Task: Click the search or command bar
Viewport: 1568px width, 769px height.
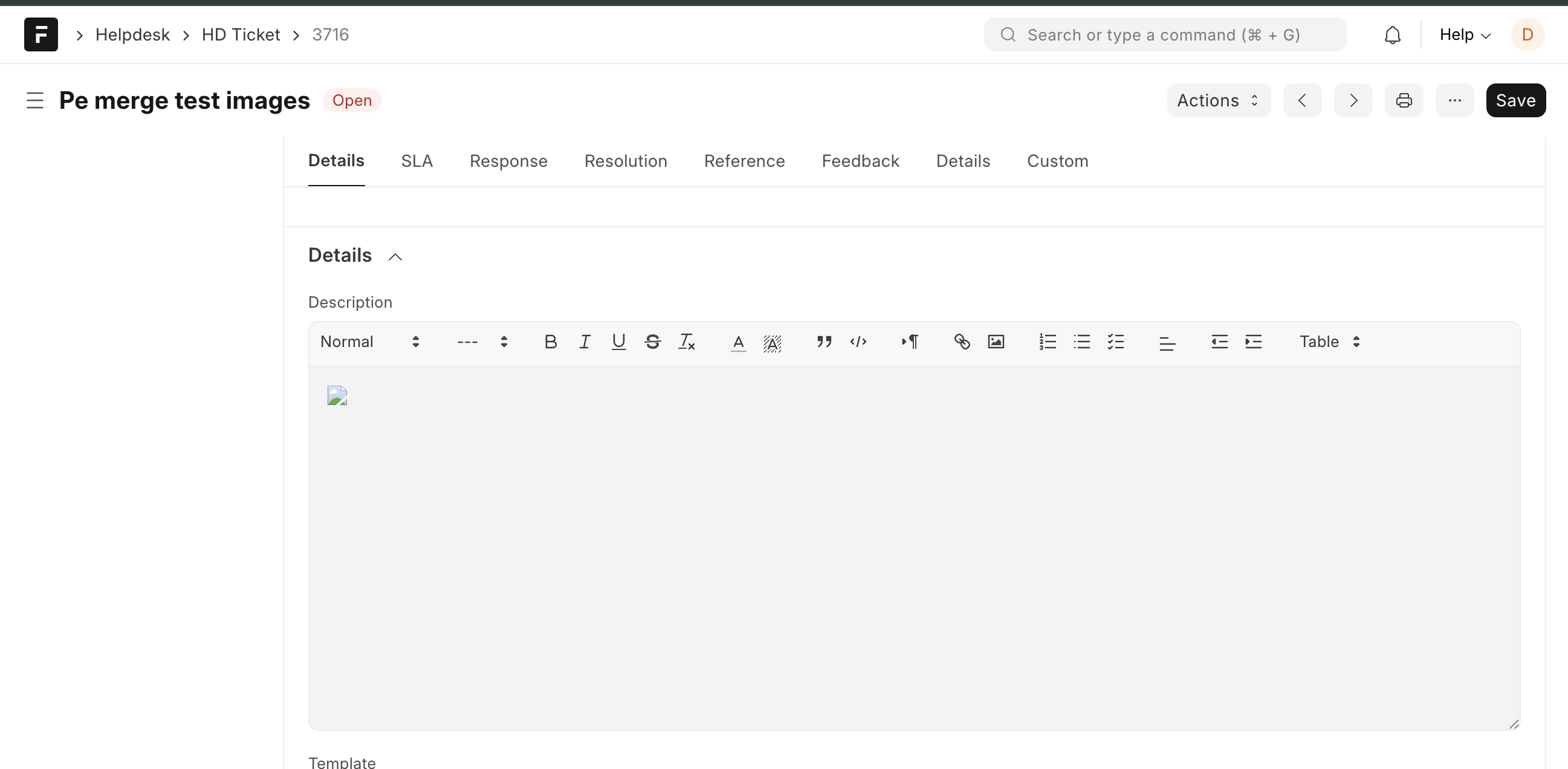Action: click(1164, 34)
